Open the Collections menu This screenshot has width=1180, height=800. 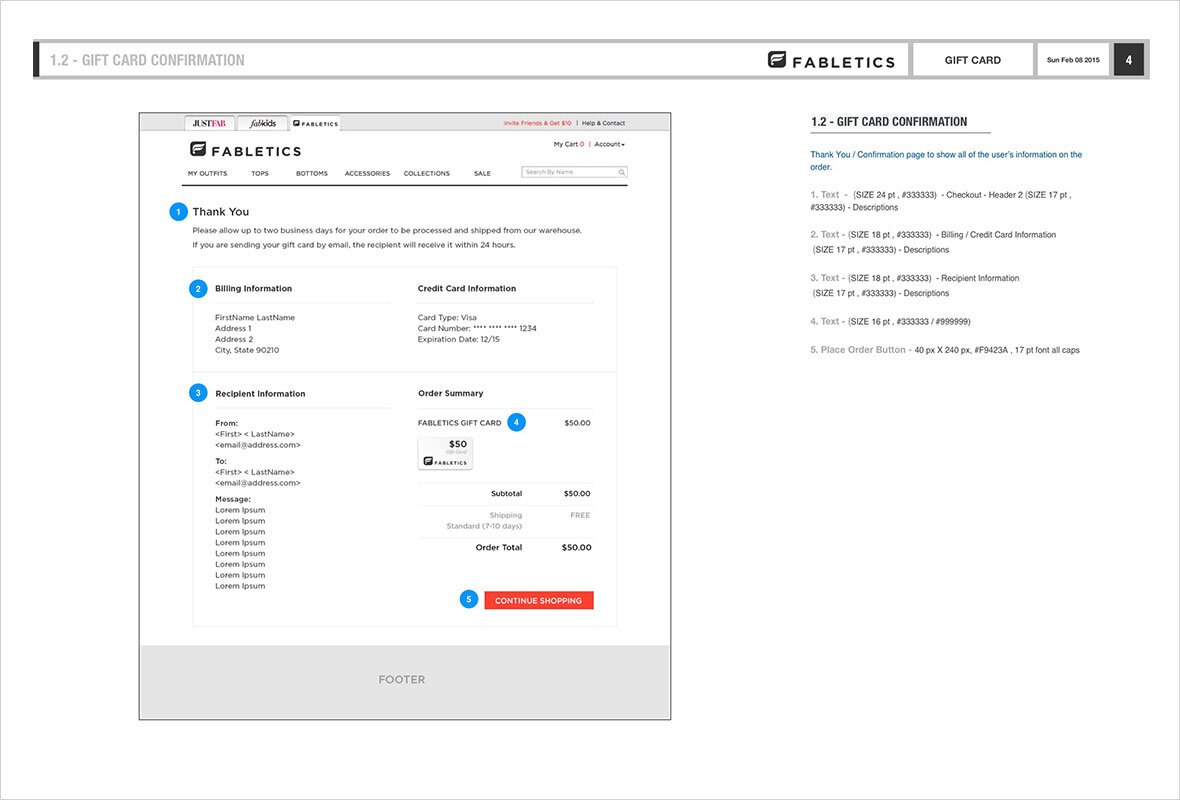pyautogui.click(x=427, y=173)
